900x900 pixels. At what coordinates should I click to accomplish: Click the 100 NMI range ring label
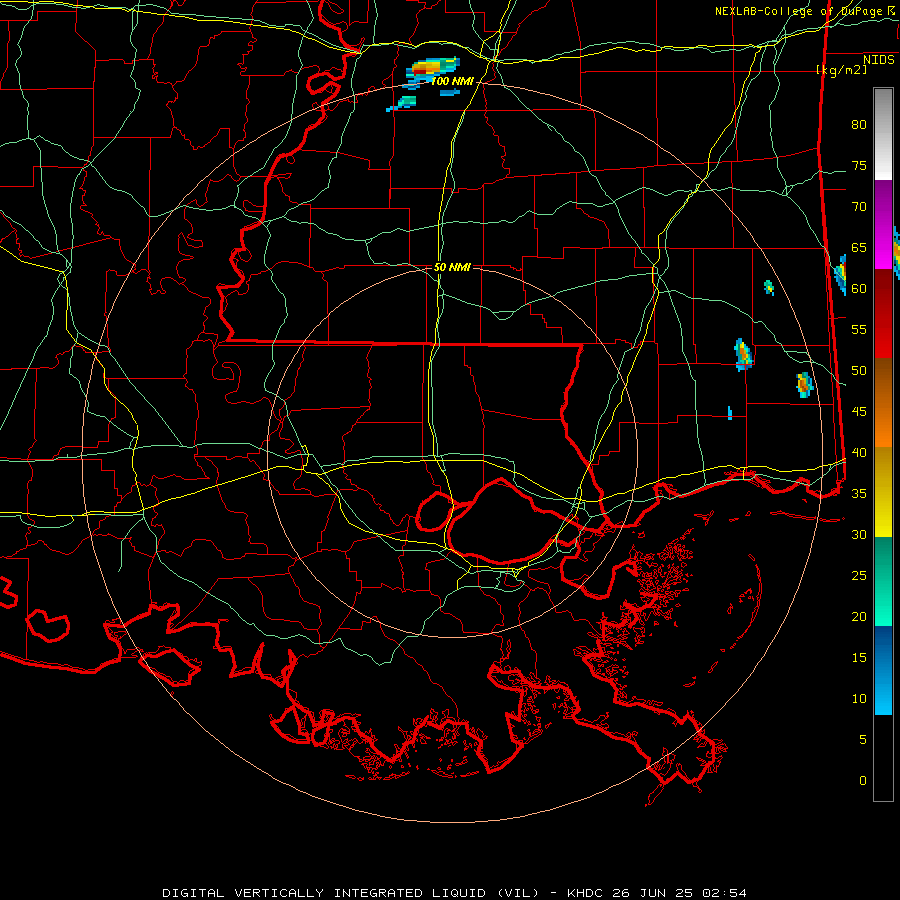(x=452, y=82)
